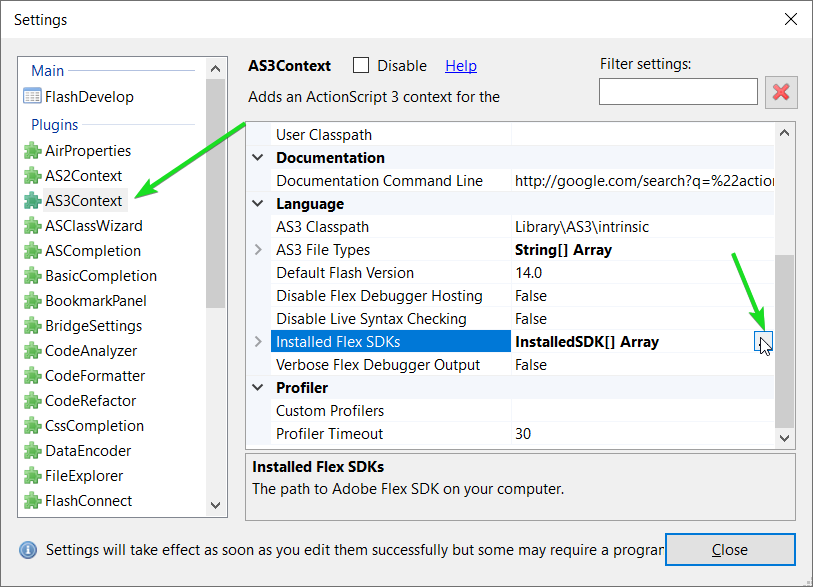Expand the Installed Flex SDKs row
Viewport: 813px width, 587px height.
point(258,341)
